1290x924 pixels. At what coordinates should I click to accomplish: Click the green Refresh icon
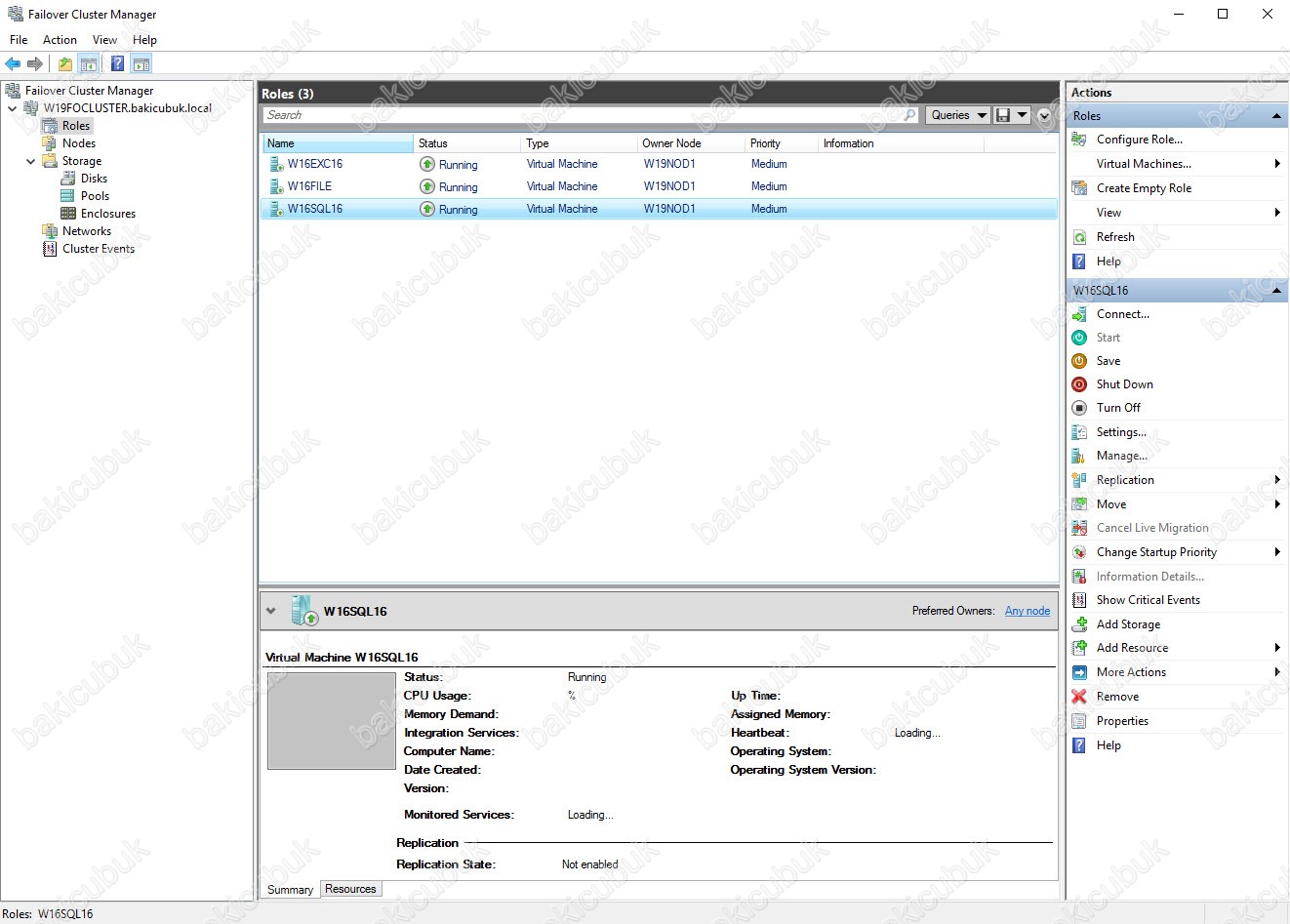(x=1079, y=237)
